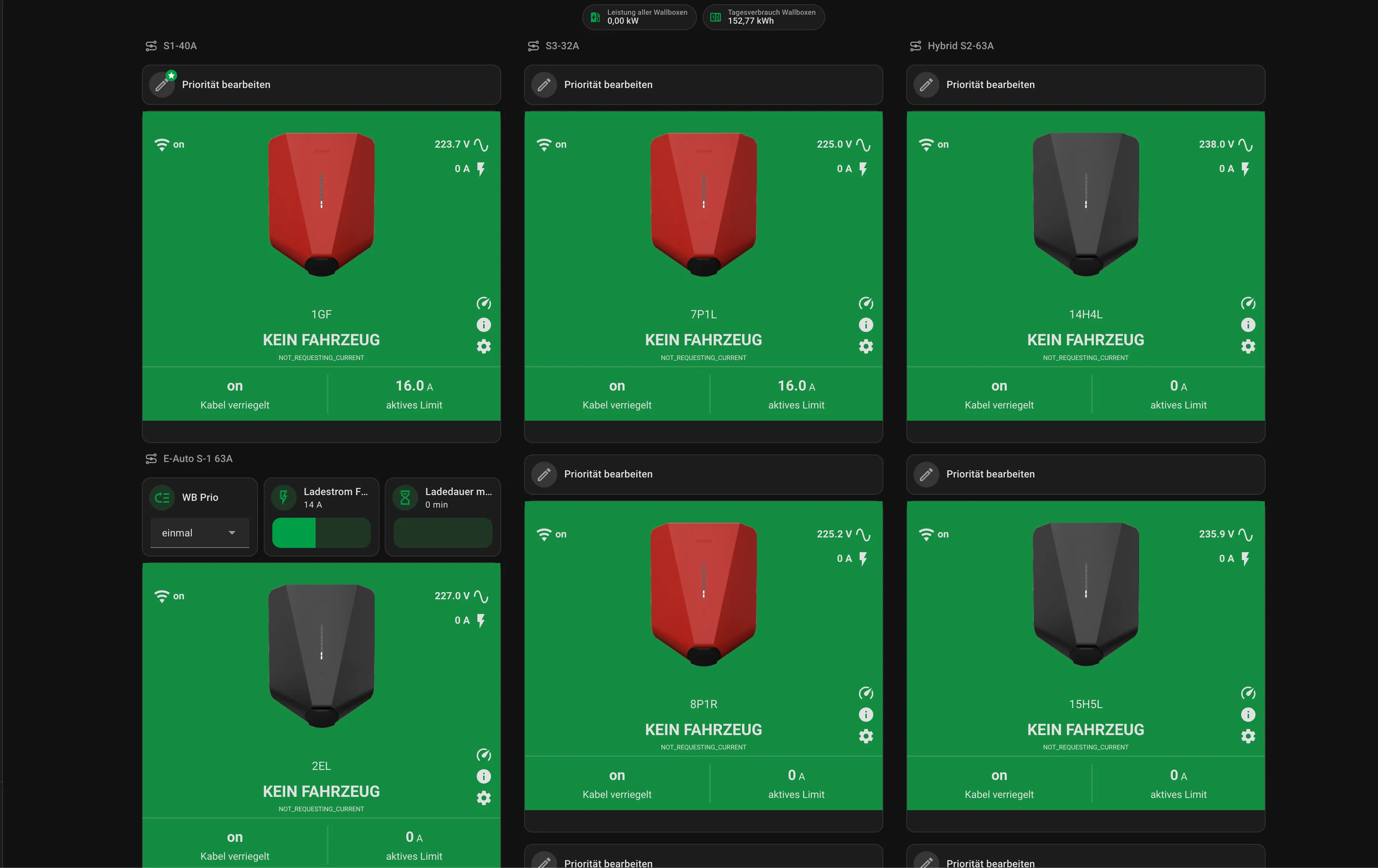Edit priority above 8P1R wallbox

703,474
